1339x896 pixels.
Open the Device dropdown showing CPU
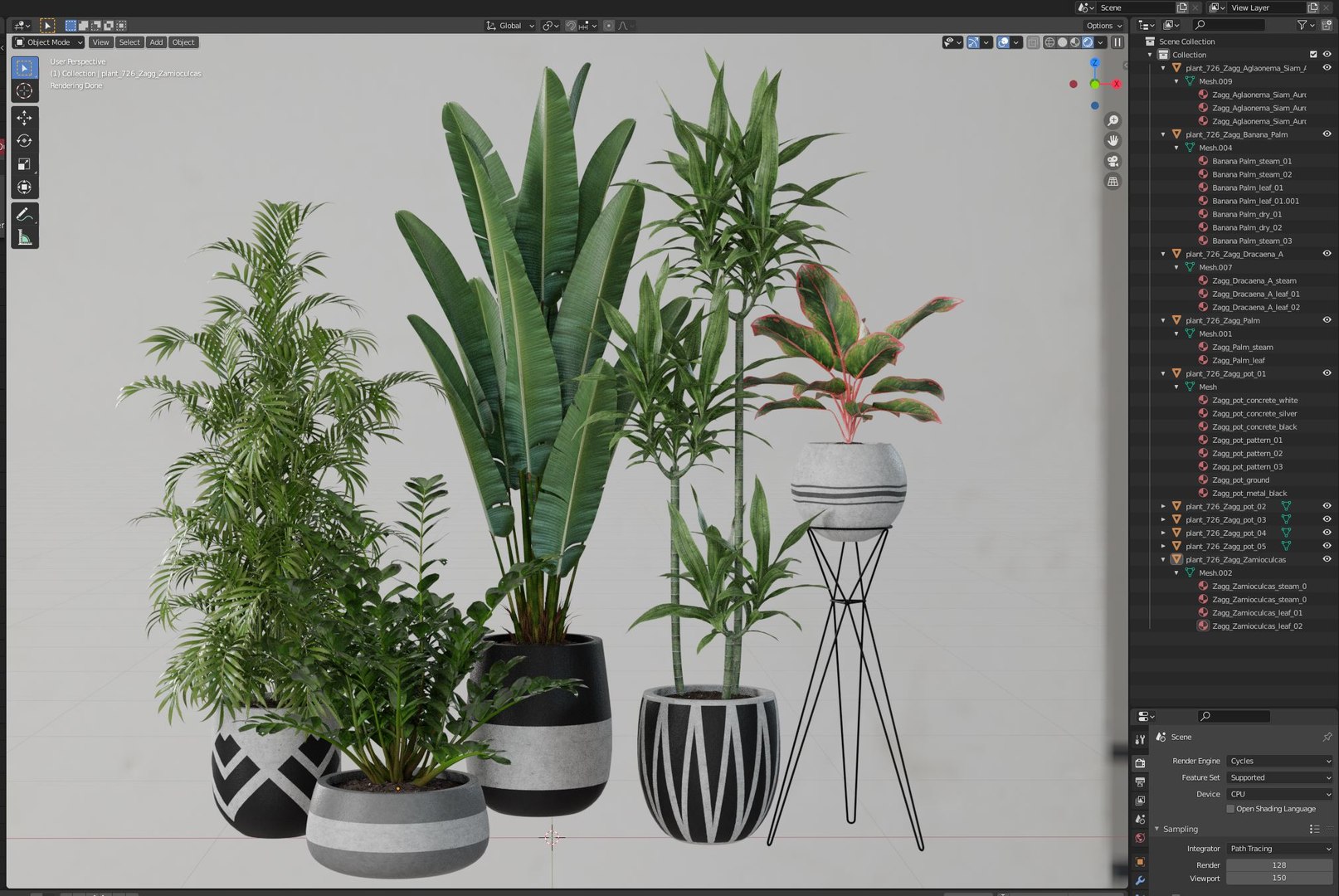(x=1279, y=794)
